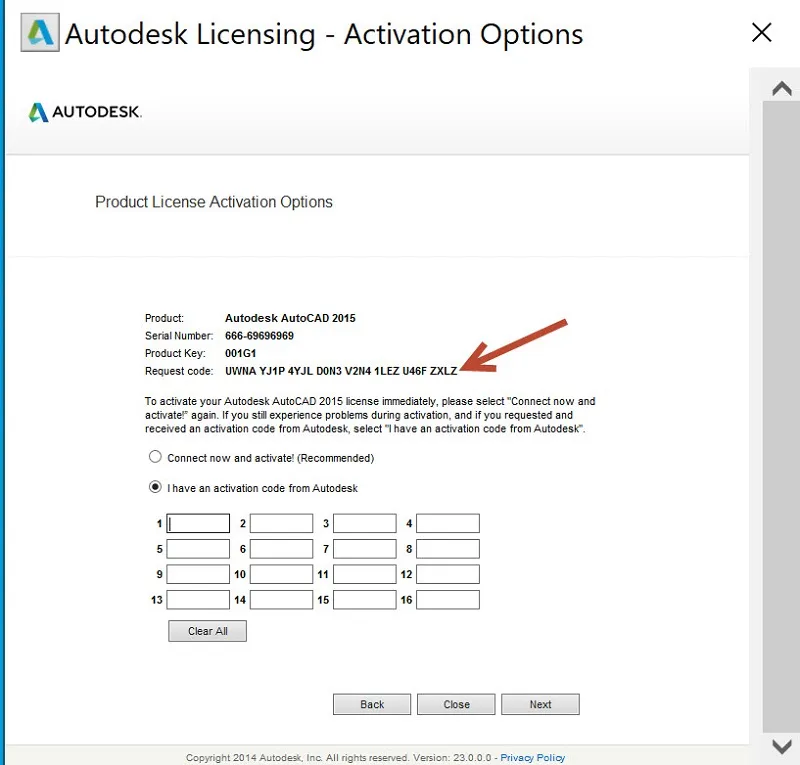
Task: Click activation code field 16
Action: (447, 599)
